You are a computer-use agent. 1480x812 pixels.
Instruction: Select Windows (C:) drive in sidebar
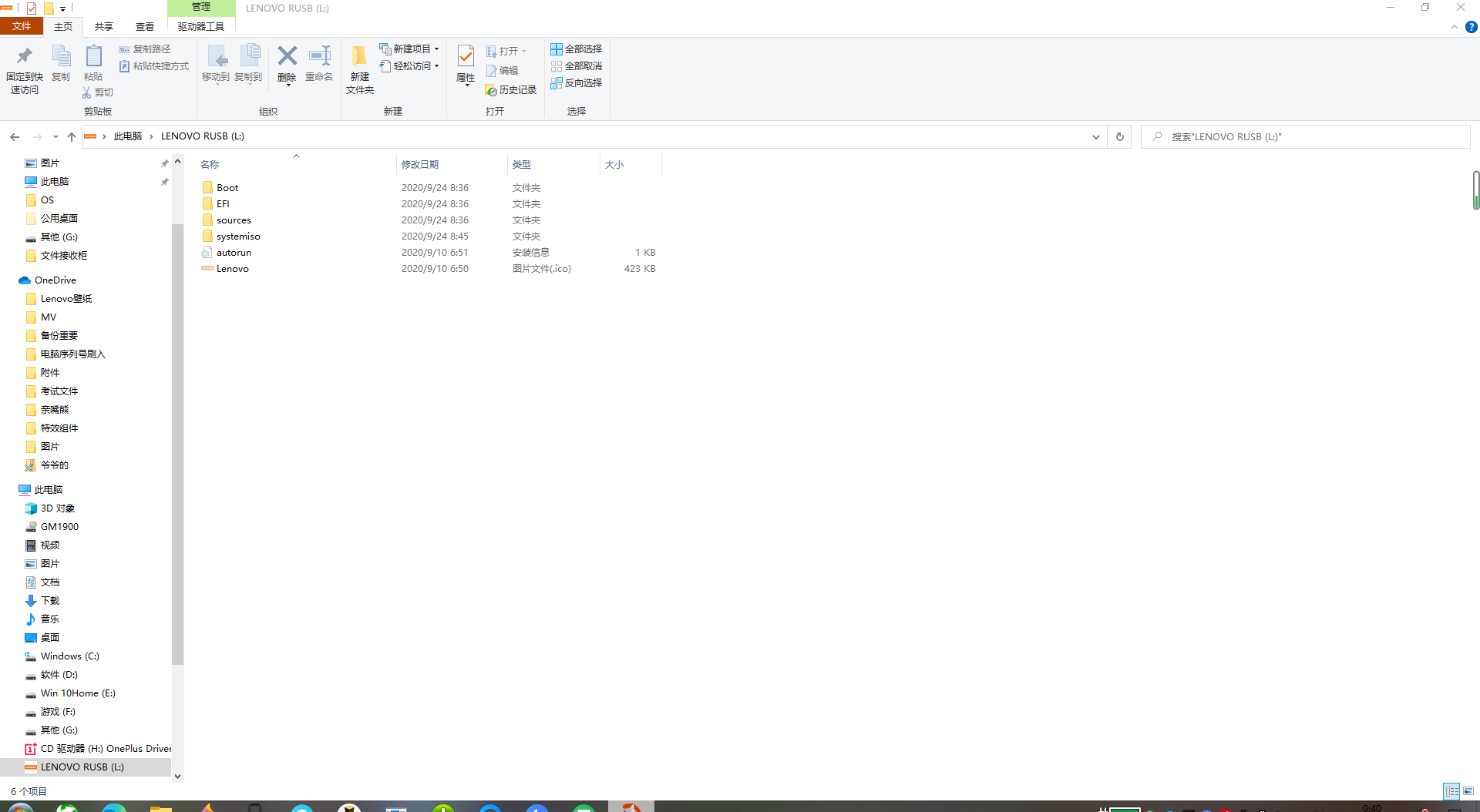pos(69,656)
